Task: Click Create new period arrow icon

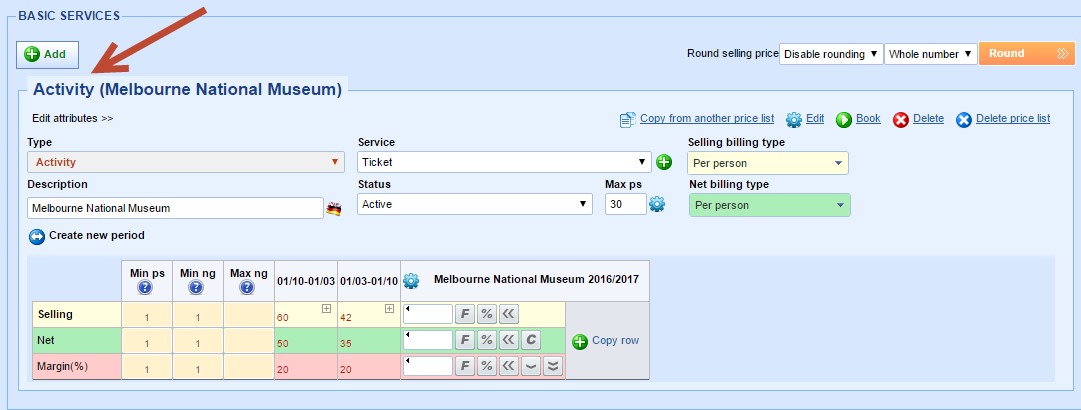Action: point(37,236)
